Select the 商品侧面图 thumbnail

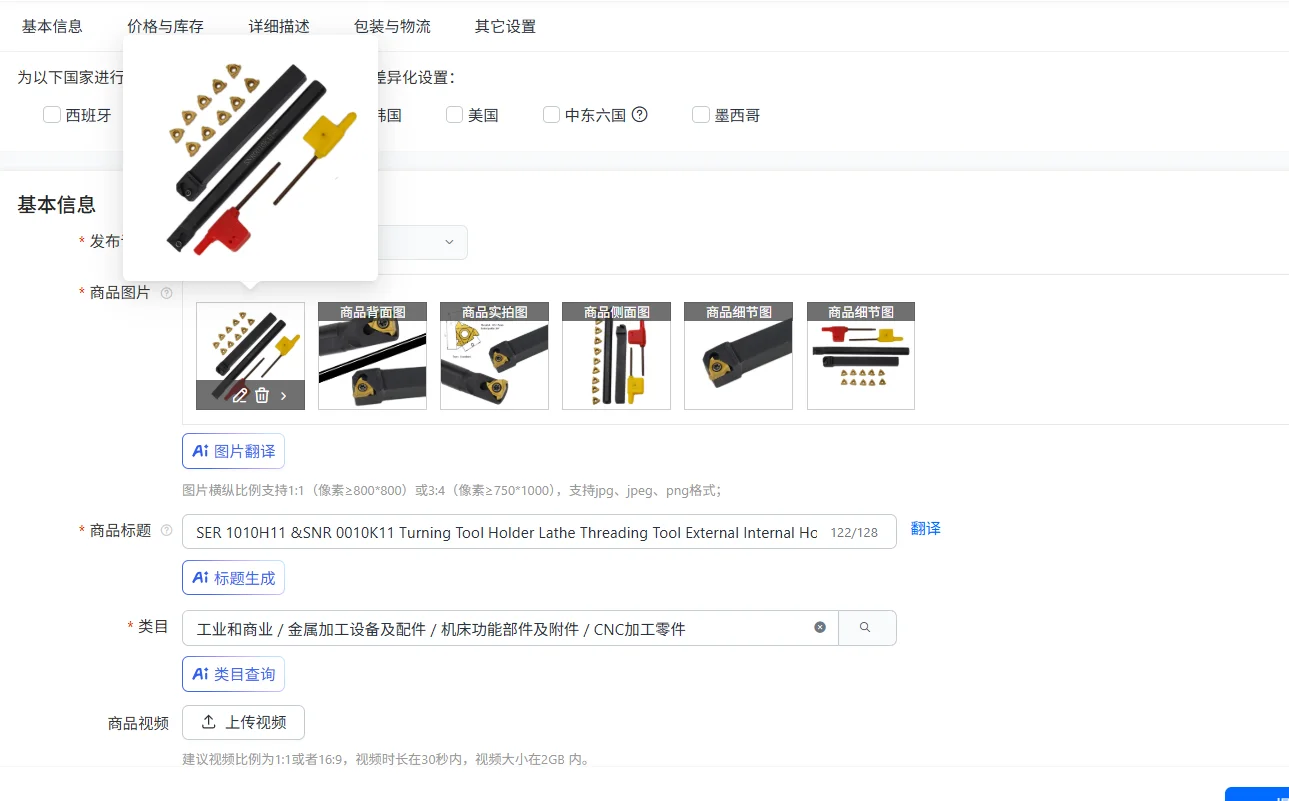[616, 356]
